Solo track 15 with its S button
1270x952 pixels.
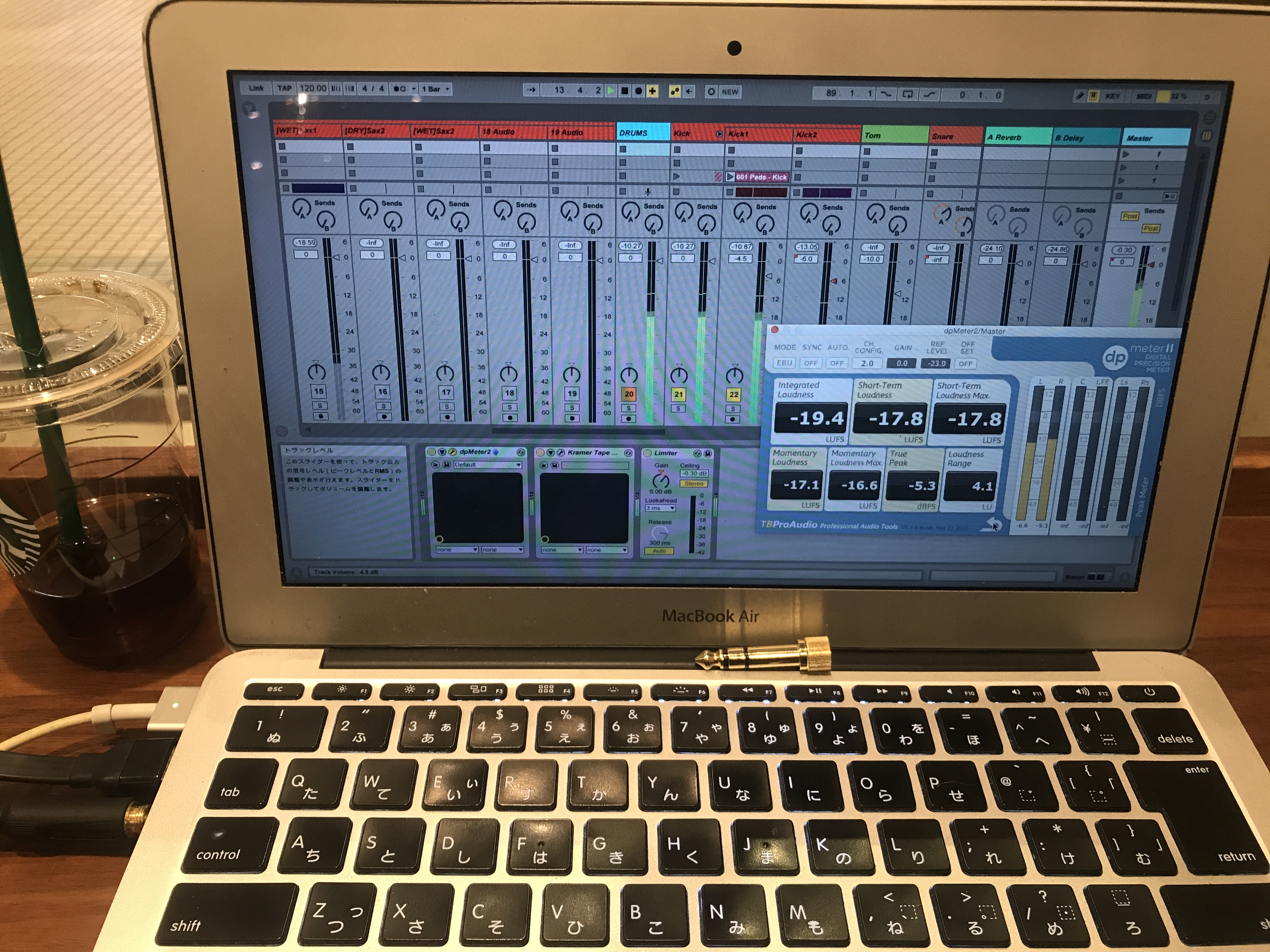tap(319, 406)
